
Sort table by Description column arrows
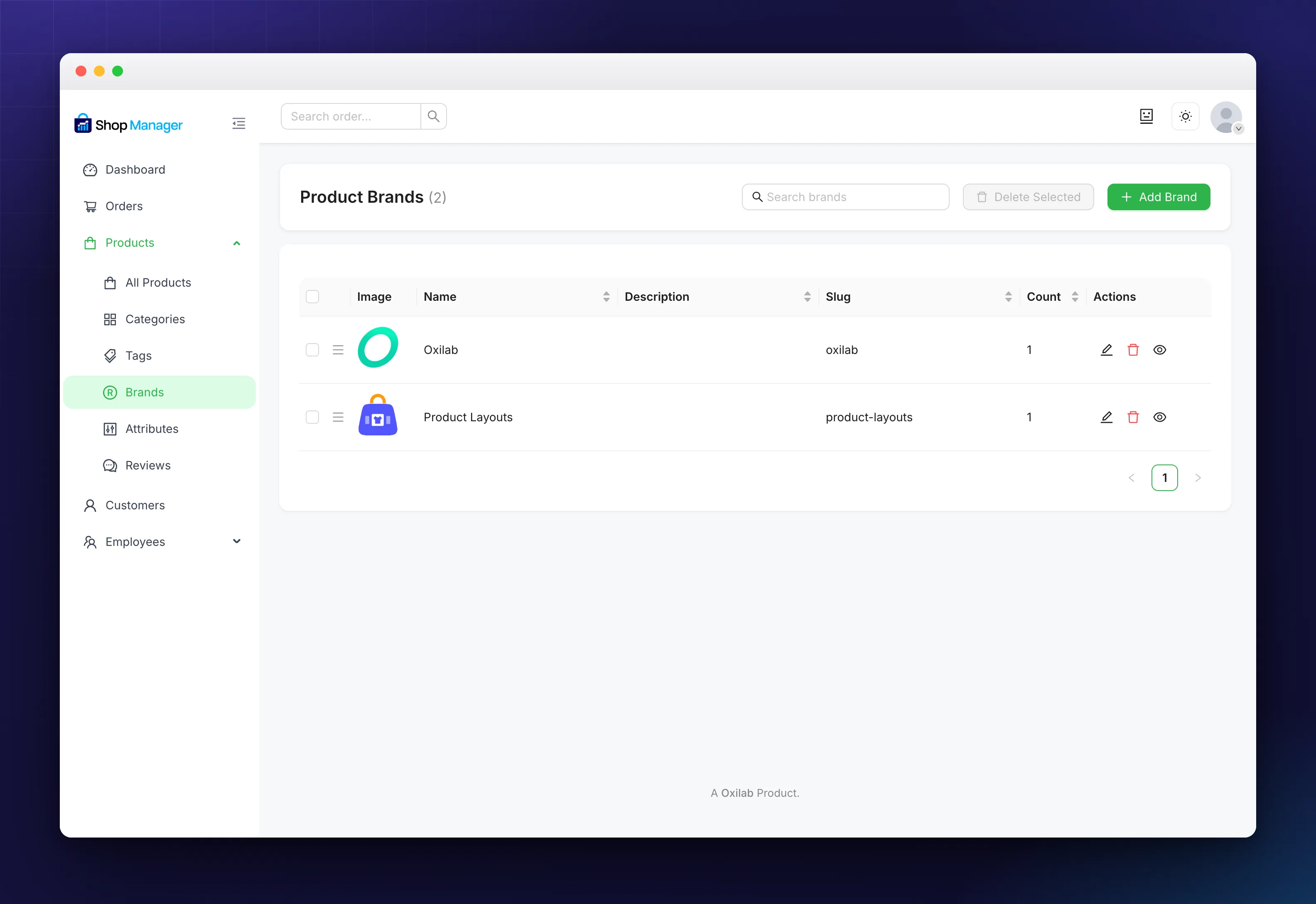(x=807, y=297)
